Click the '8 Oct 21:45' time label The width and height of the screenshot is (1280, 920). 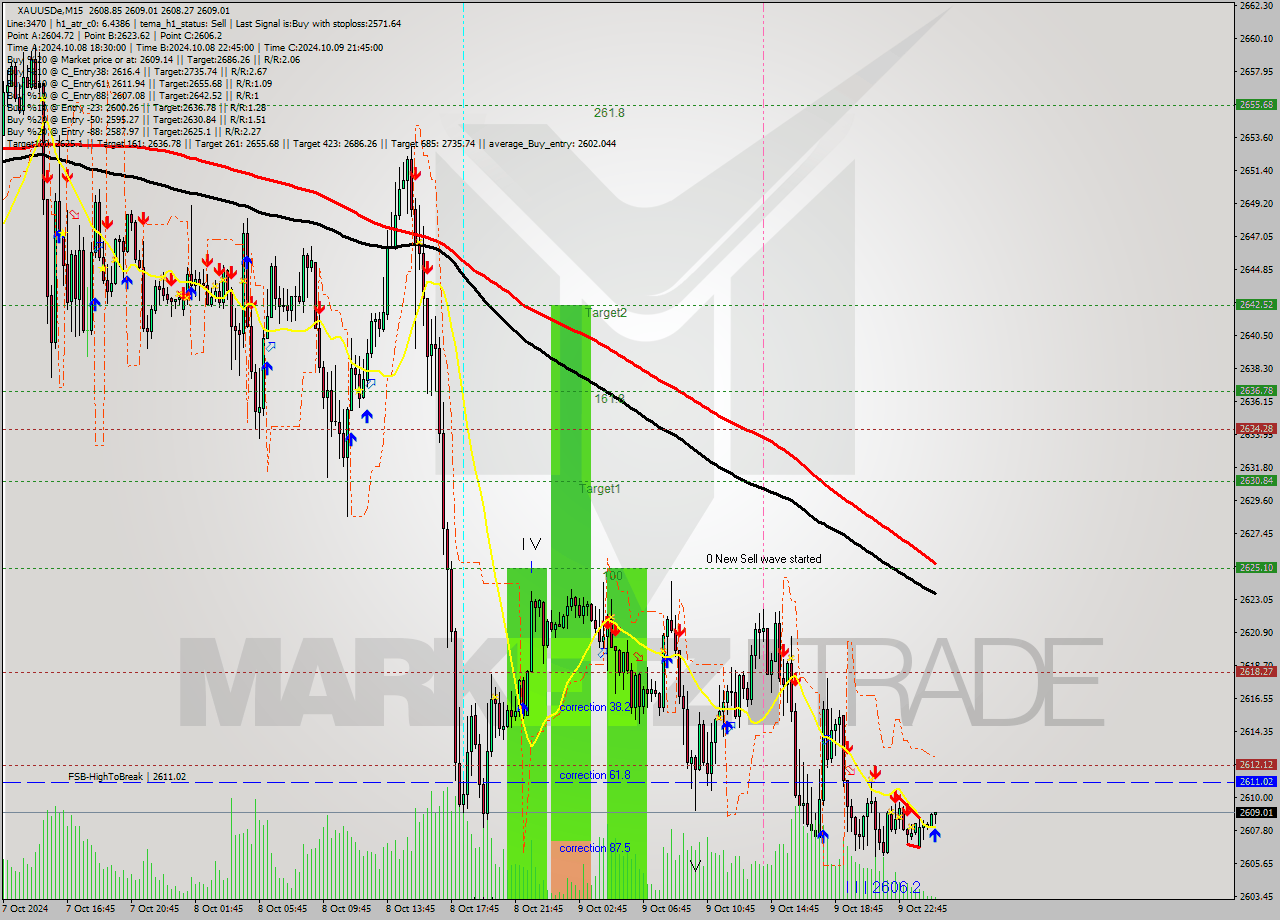[x=538, y=909]
